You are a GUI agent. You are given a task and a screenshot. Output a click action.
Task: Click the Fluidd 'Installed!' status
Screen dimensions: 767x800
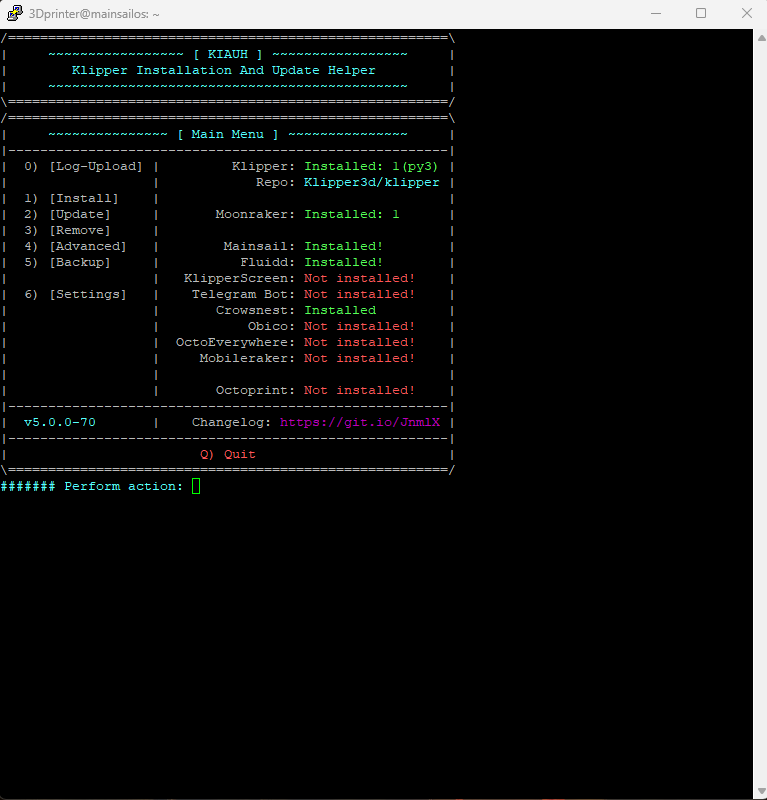[x=343, y=262]
